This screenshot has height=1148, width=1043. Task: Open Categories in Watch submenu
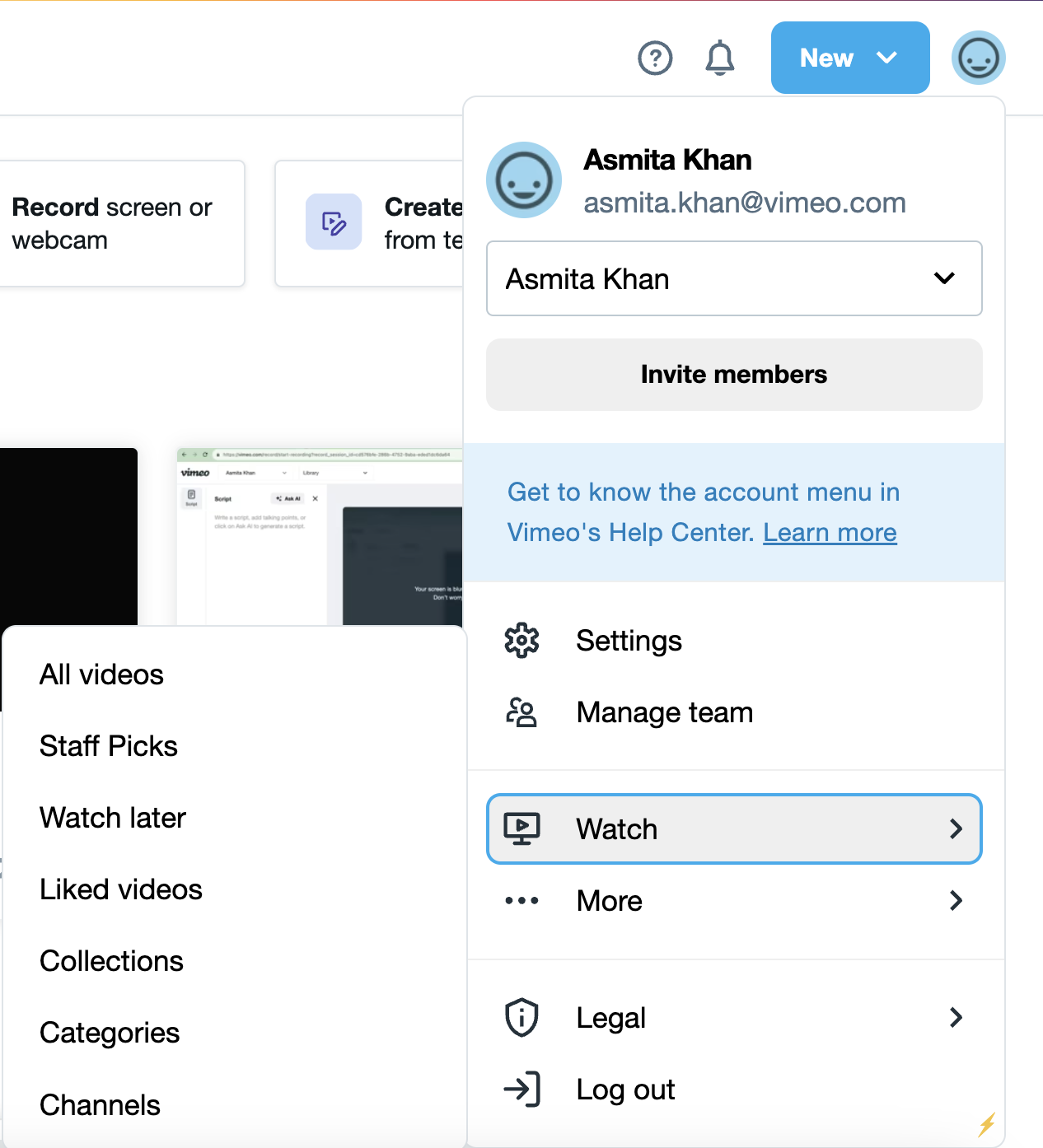[x=110, y=1033]
